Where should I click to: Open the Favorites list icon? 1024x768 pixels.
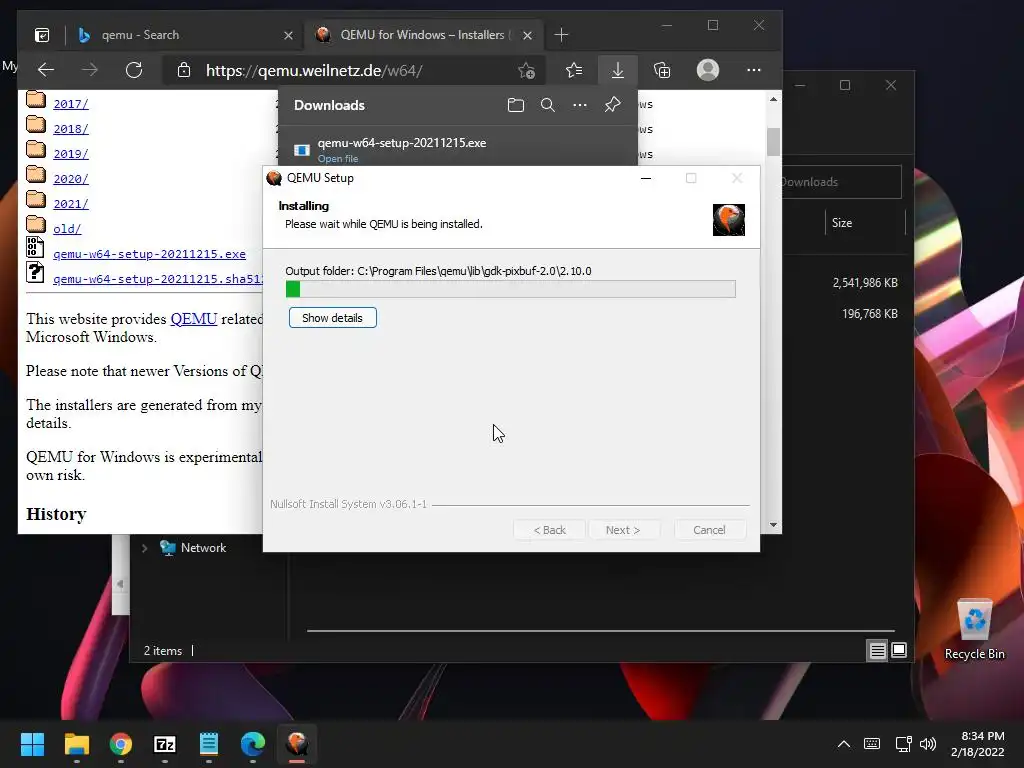[574, 70]
